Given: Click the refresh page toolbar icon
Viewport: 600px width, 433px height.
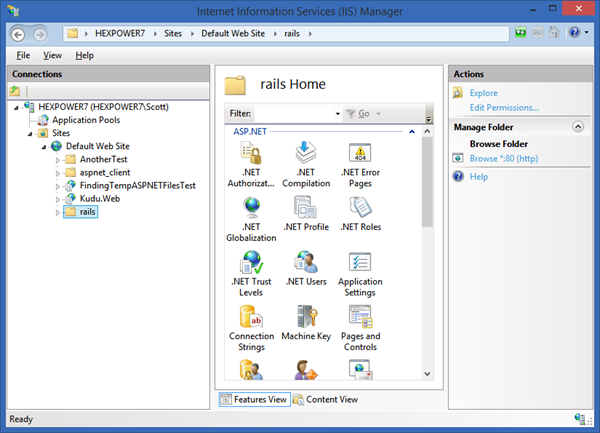Looking at the screenshot, I should pyautogui.click(x=520, y=33).
